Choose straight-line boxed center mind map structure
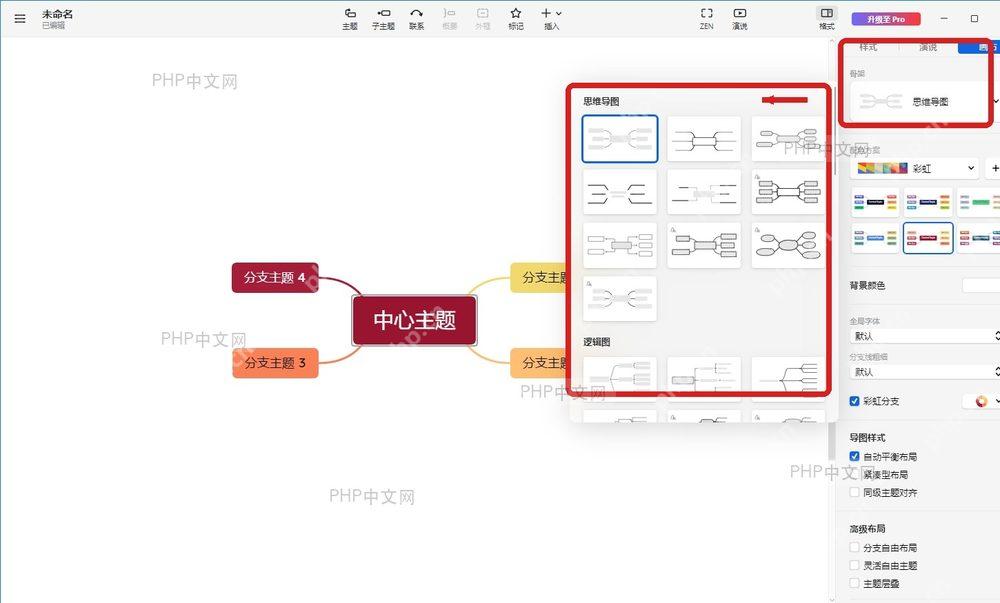This screenshot has height=603, width=1000. pyautogui.click(x=704, y=138)
